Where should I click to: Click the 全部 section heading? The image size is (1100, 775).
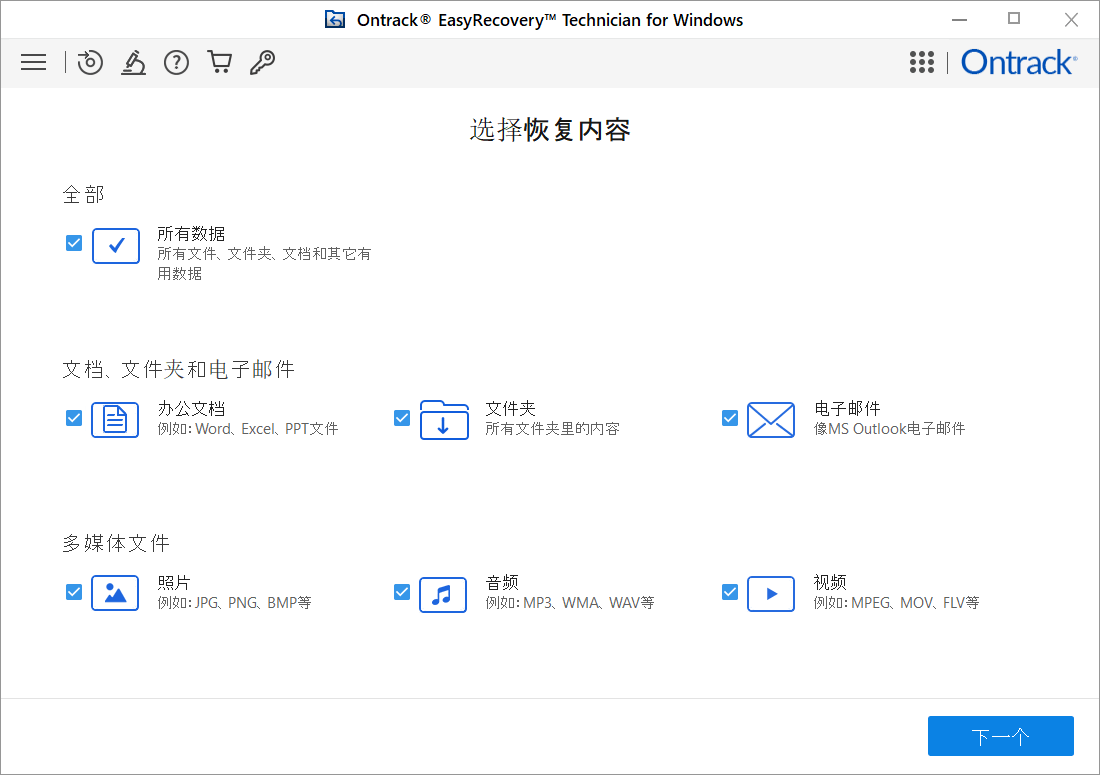83,194
